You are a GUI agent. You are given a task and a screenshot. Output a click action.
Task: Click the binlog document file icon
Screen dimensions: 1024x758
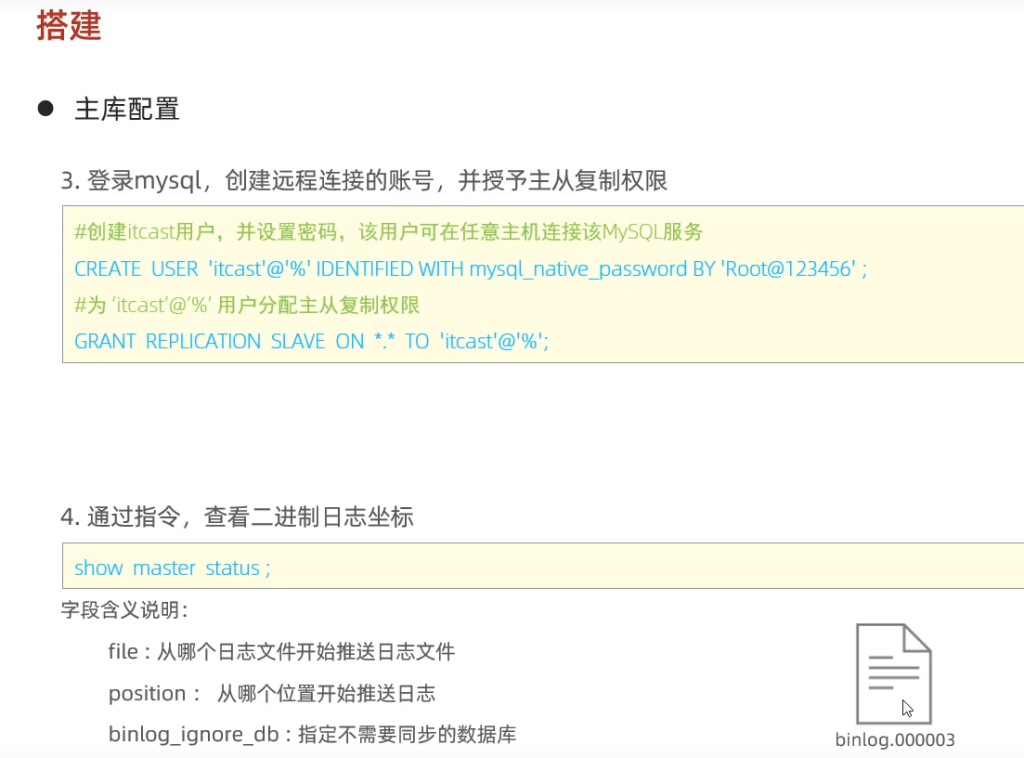click(894, 673)
